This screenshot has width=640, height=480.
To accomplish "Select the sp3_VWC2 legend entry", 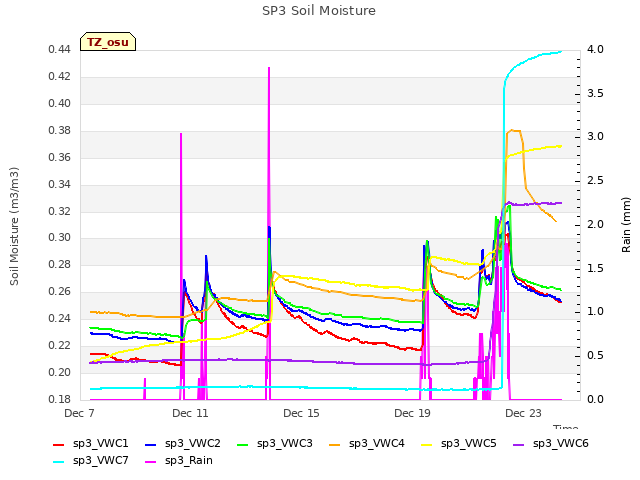I will tap(183, 443).
